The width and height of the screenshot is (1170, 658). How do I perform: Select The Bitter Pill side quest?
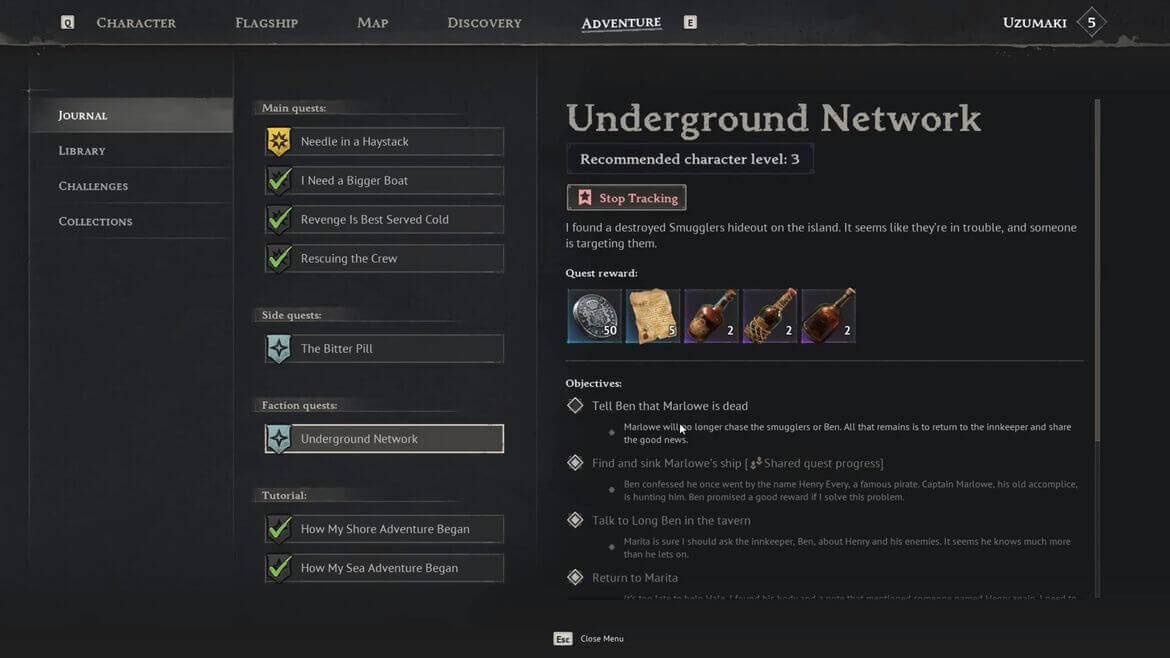point(384,349)
